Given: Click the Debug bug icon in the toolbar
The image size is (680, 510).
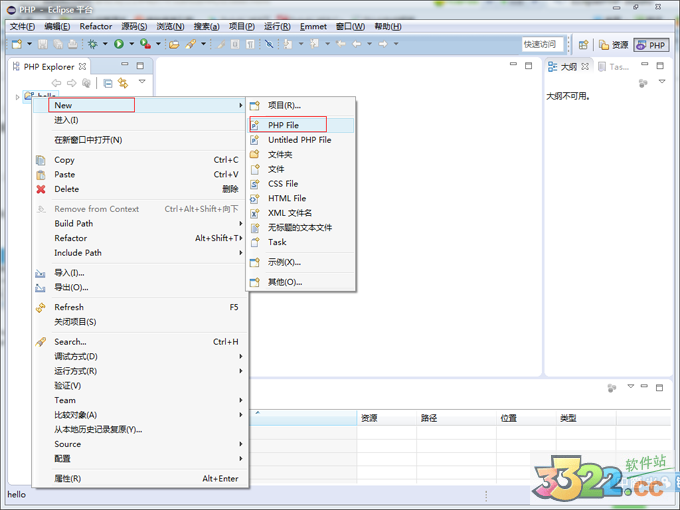Looking at the screenshot, I should [x=93, y=44].
